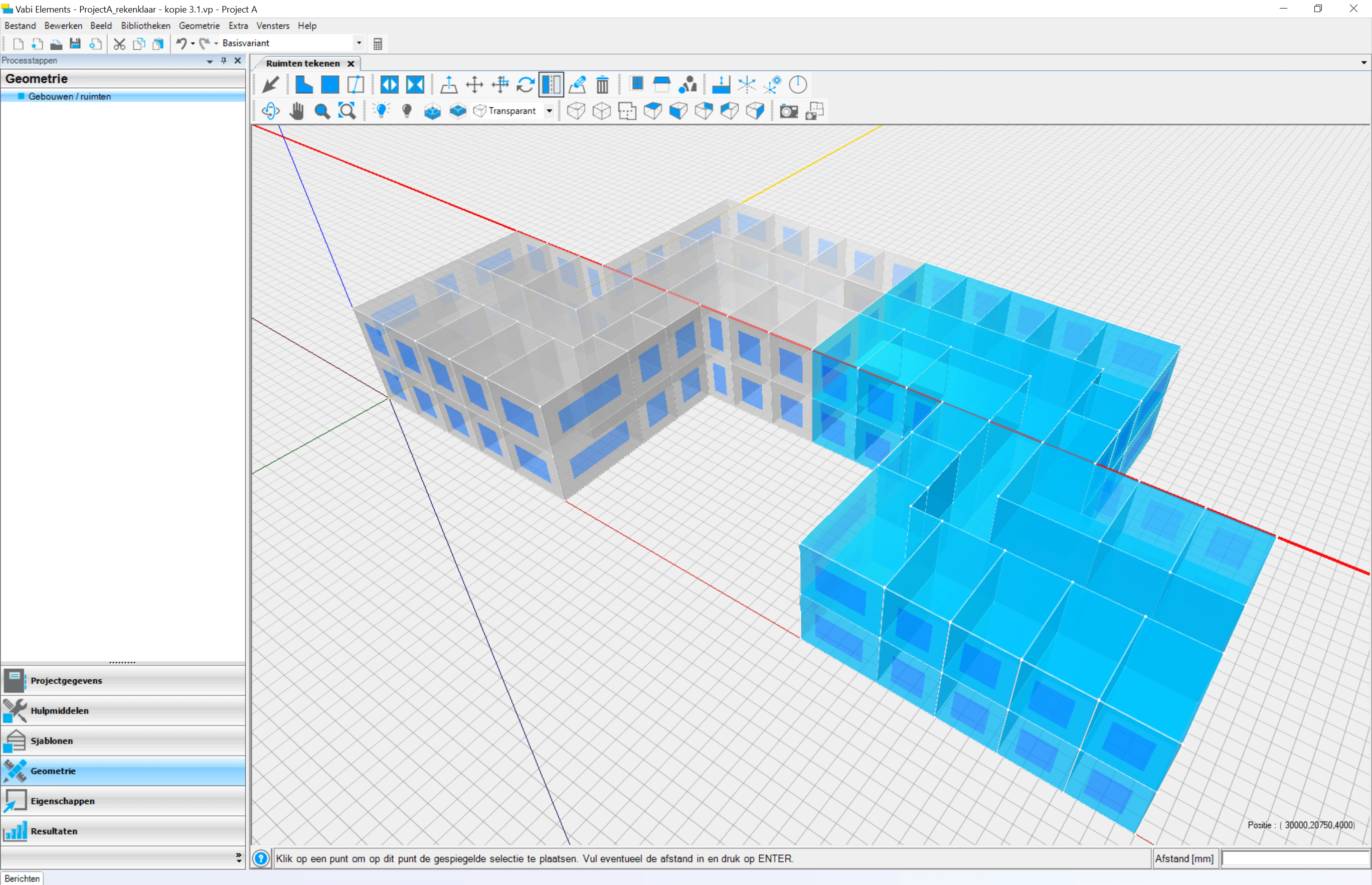Switch to the left face cube view
The image size is (1372, 885).
(729, 111)
